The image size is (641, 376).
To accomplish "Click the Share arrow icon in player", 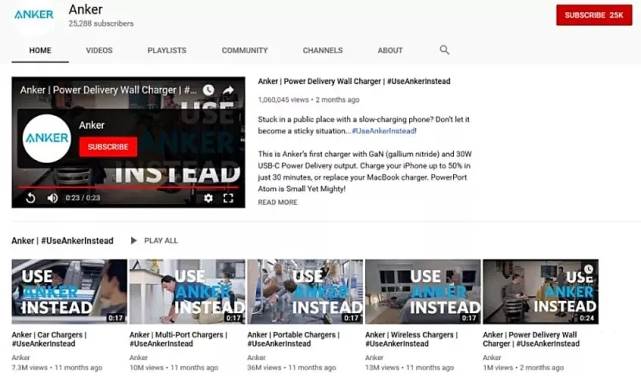I will coord(228,90).
